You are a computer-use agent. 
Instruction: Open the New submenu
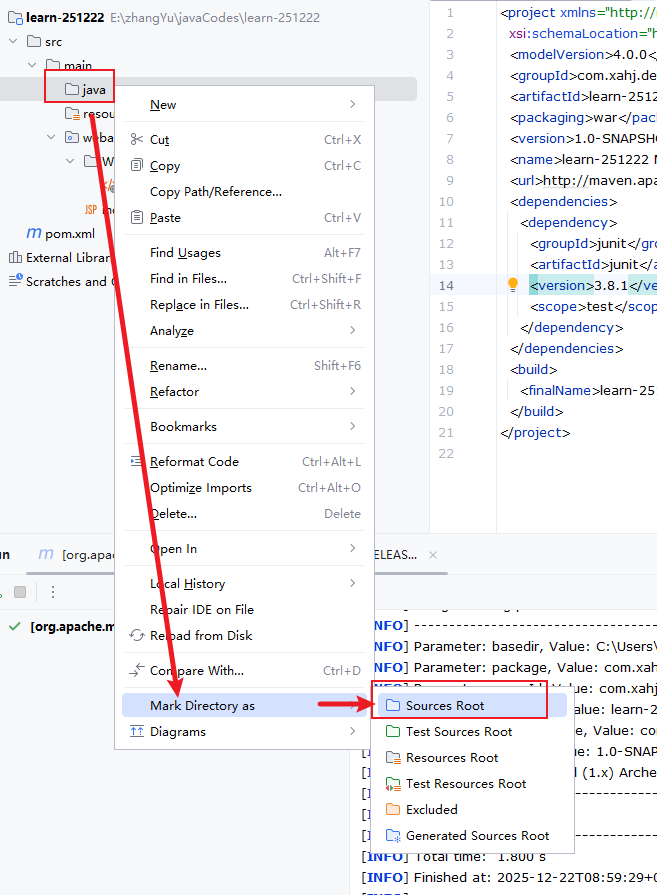[x=244, y=104]
